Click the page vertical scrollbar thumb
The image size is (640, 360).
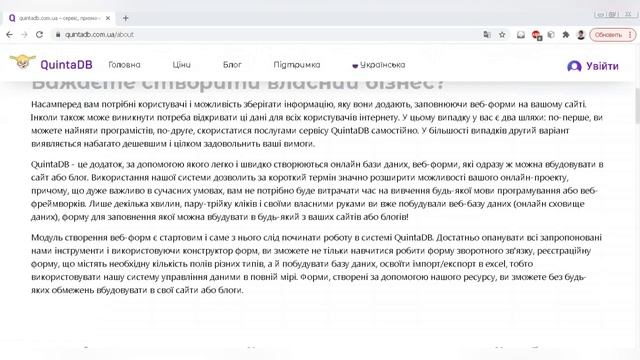[637, 105]
